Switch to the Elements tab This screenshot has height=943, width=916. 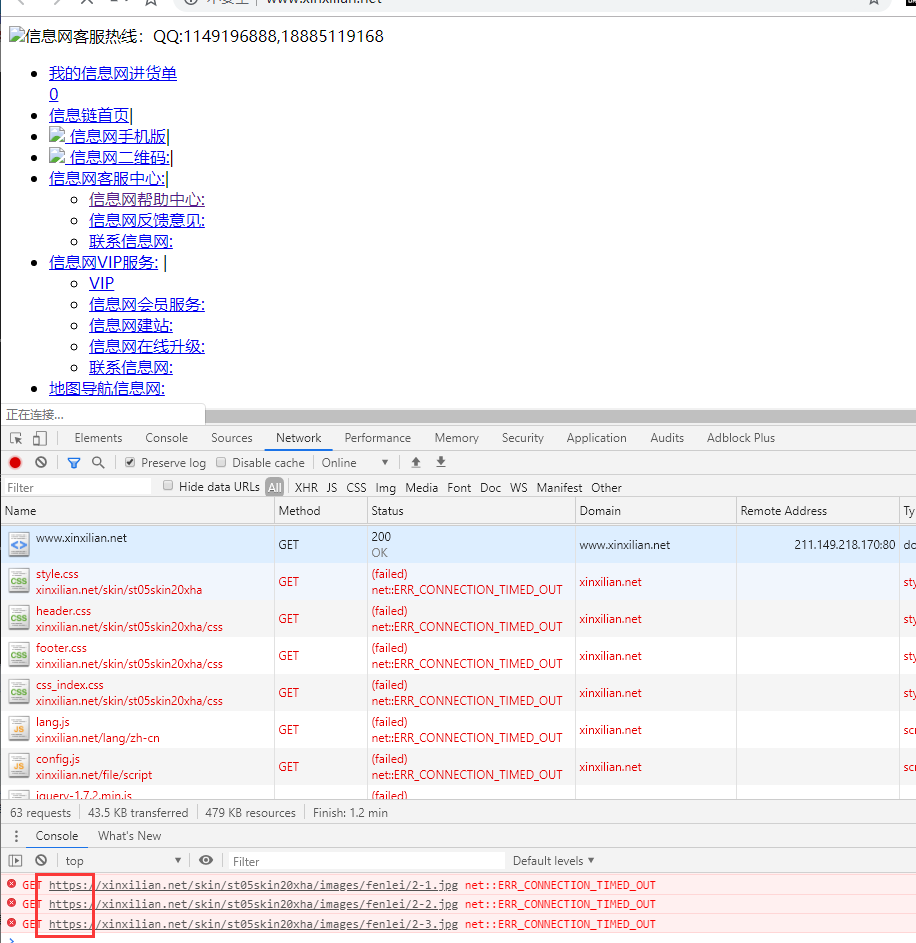click(98, 438)
